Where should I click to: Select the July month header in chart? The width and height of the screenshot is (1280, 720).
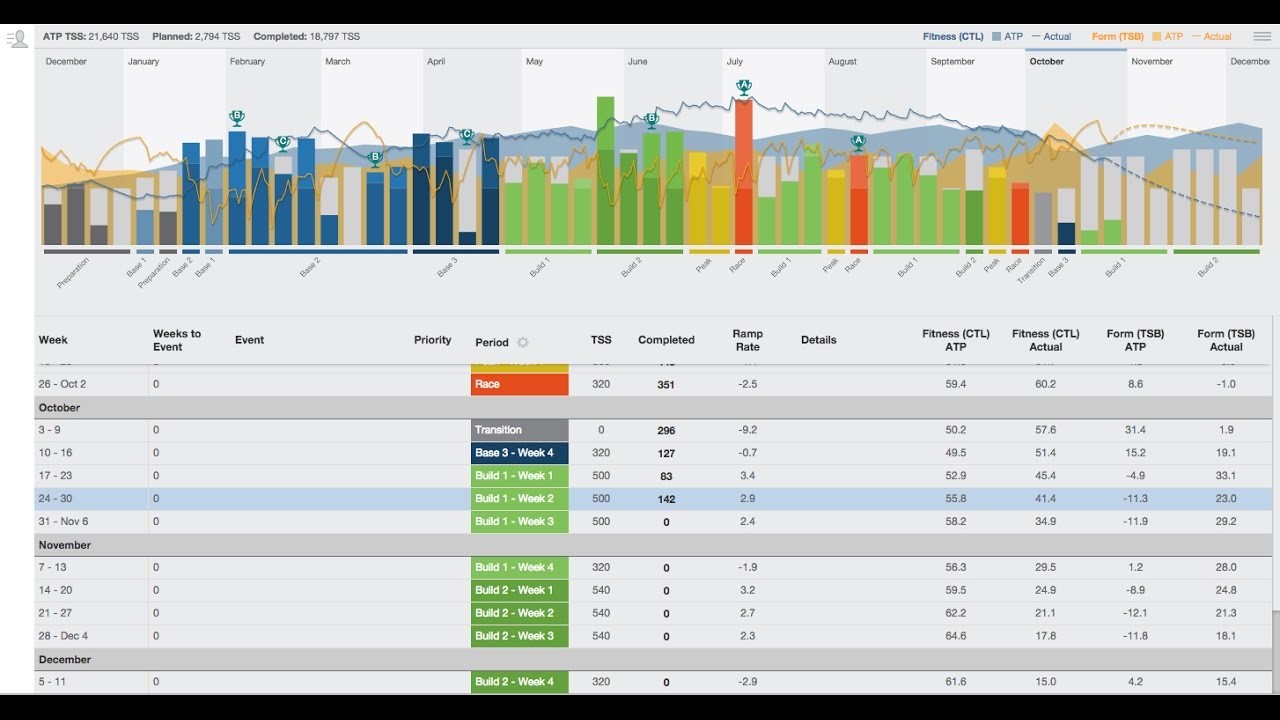tap(735, 61)
